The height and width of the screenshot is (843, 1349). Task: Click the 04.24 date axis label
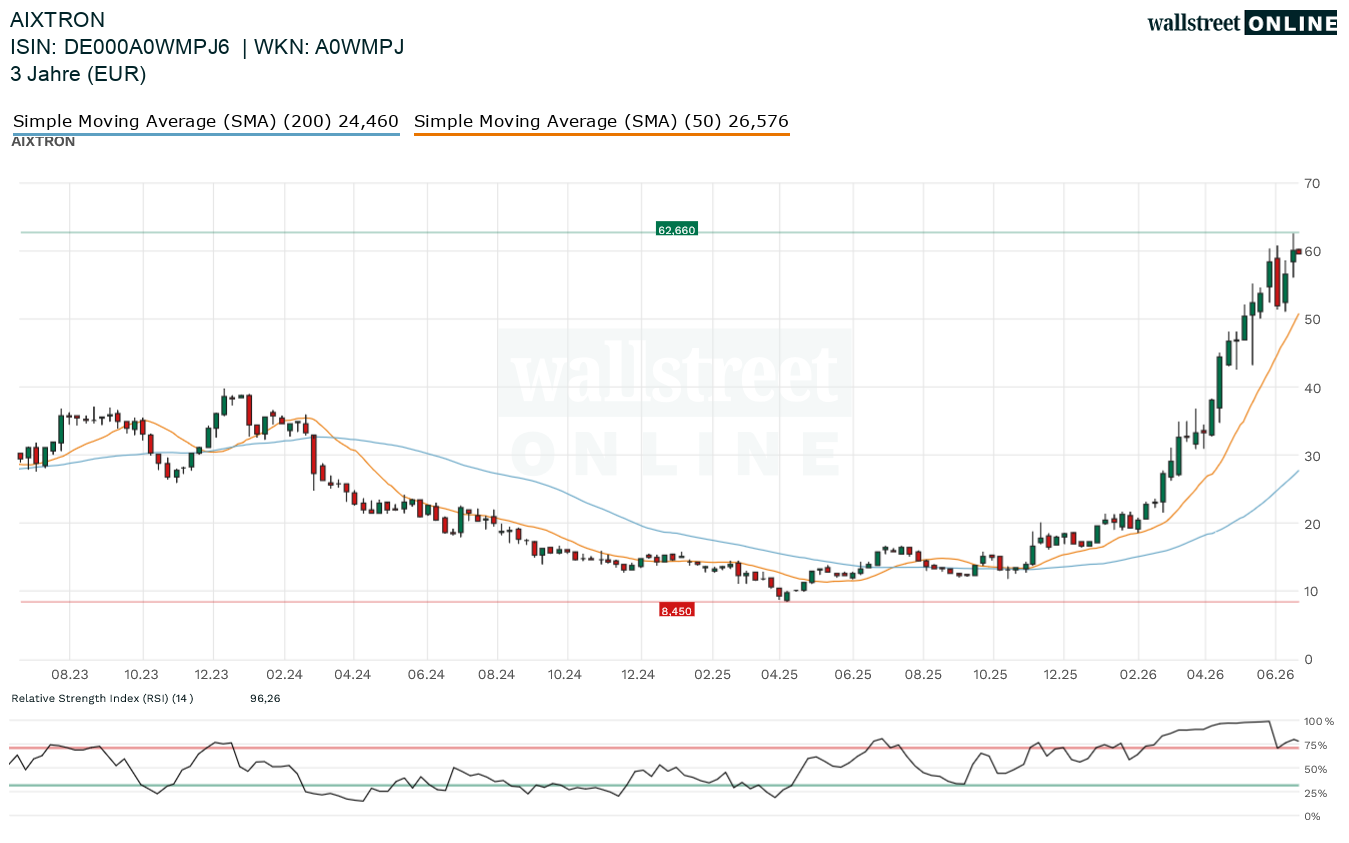click(354, 675)
